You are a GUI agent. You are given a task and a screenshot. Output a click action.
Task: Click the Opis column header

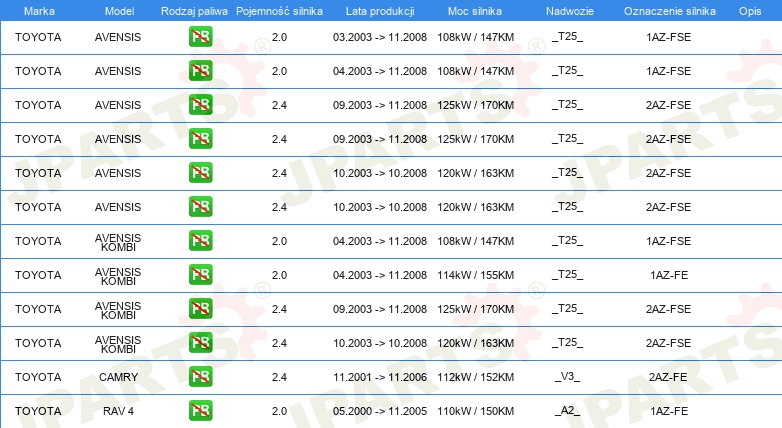click(750, 11)
